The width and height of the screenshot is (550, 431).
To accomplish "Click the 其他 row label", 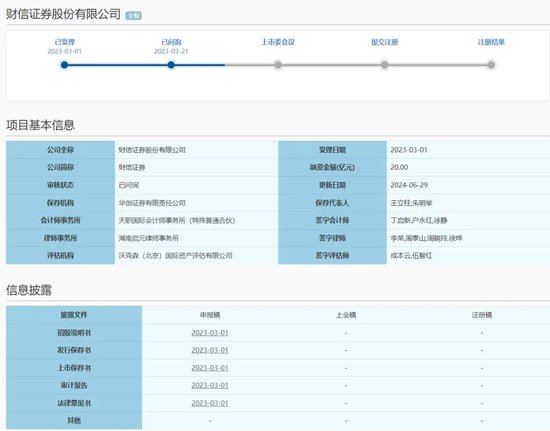I will tap(74, 420).
